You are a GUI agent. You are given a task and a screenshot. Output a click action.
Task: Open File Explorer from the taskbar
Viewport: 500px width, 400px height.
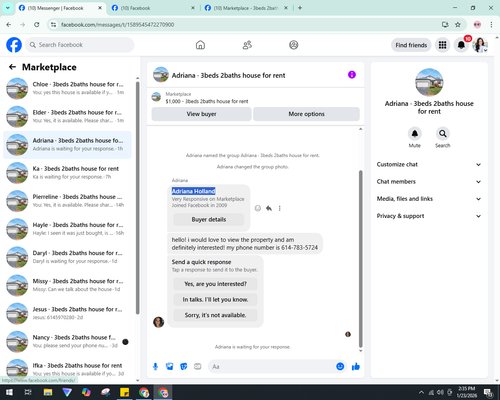coord(48,392)
